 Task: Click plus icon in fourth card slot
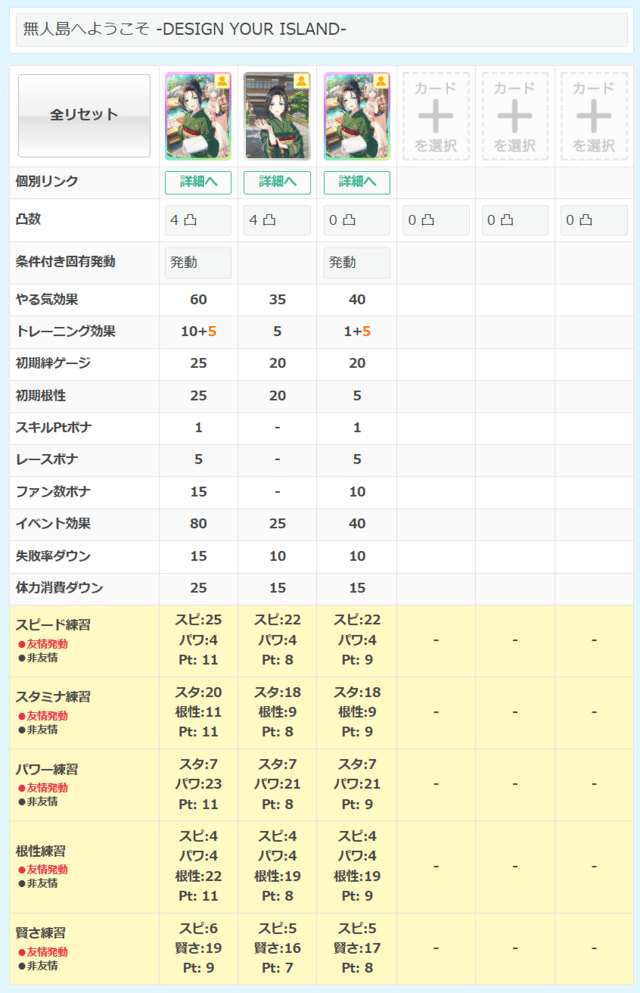436,116
